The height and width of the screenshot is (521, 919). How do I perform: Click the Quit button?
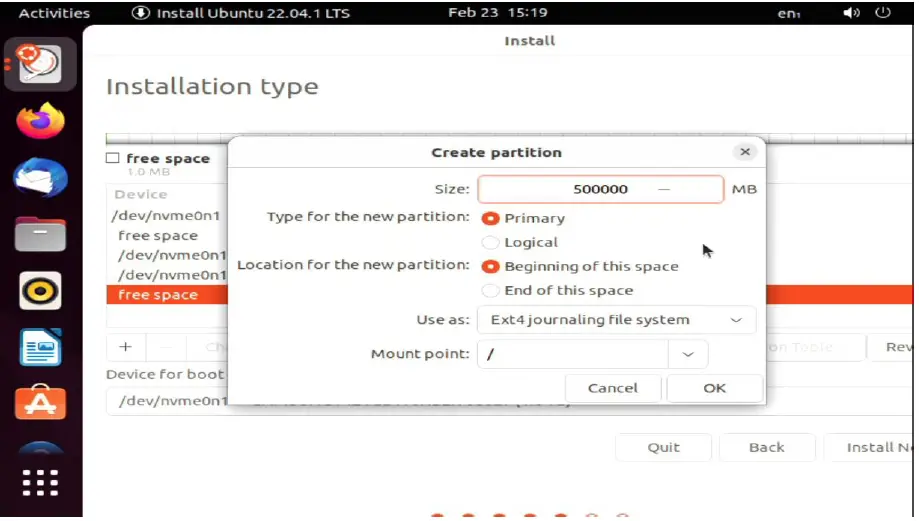pos(663,448)
